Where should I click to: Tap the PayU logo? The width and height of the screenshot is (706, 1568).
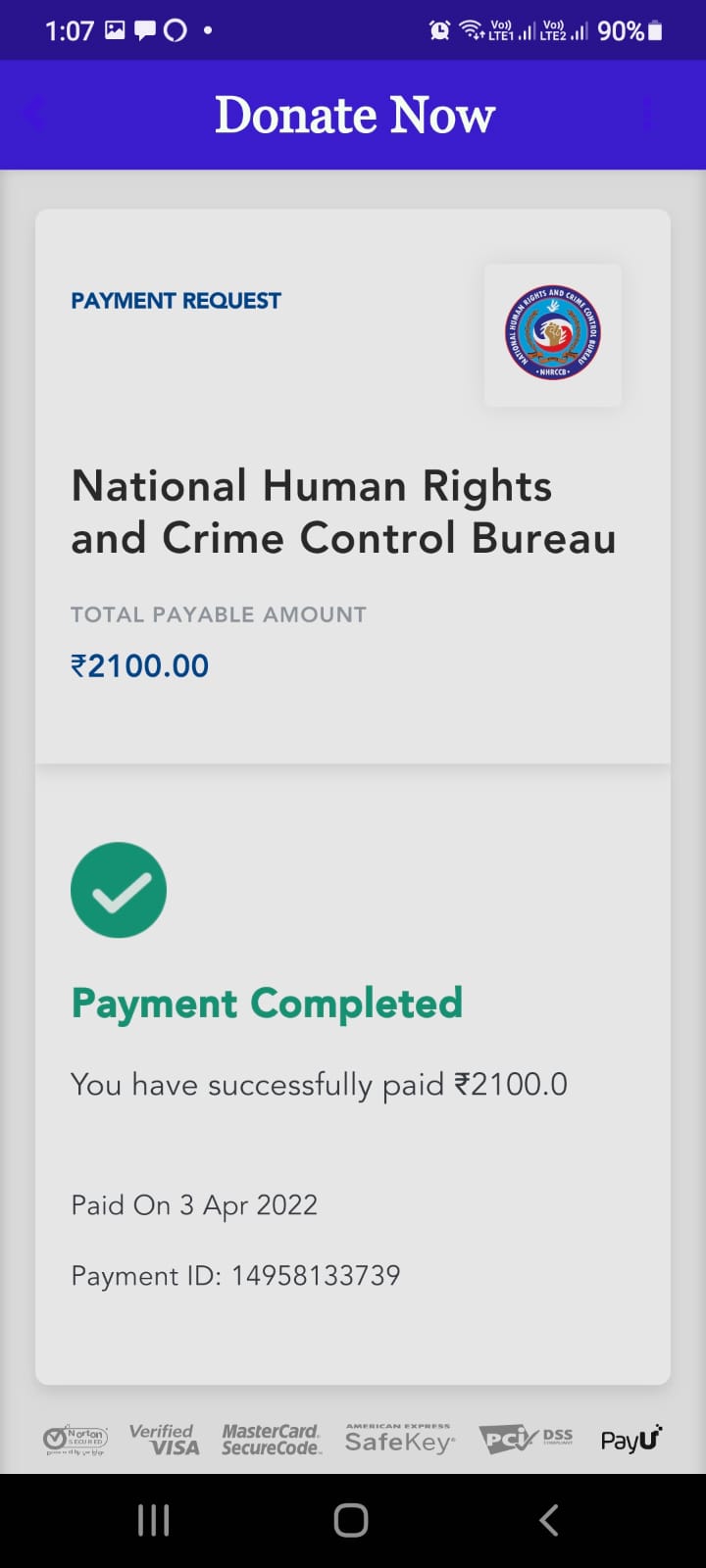click(x=631, y=1439)
